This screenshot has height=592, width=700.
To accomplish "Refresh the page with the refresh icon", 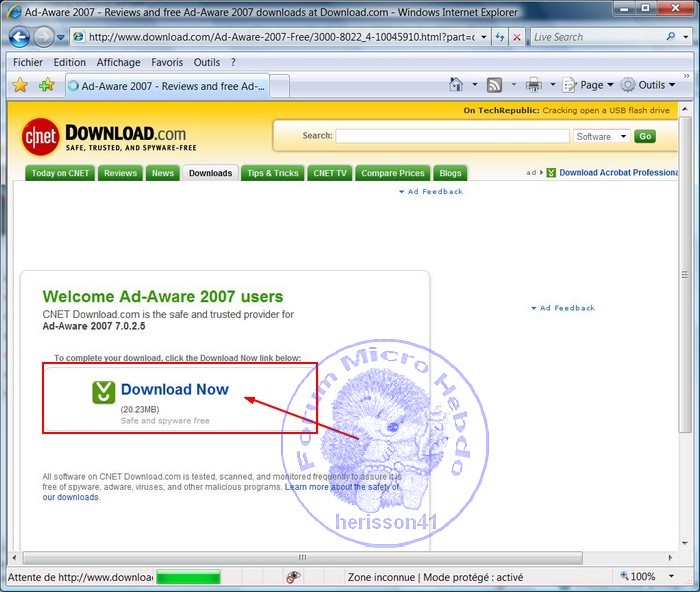I will [500, 37].
